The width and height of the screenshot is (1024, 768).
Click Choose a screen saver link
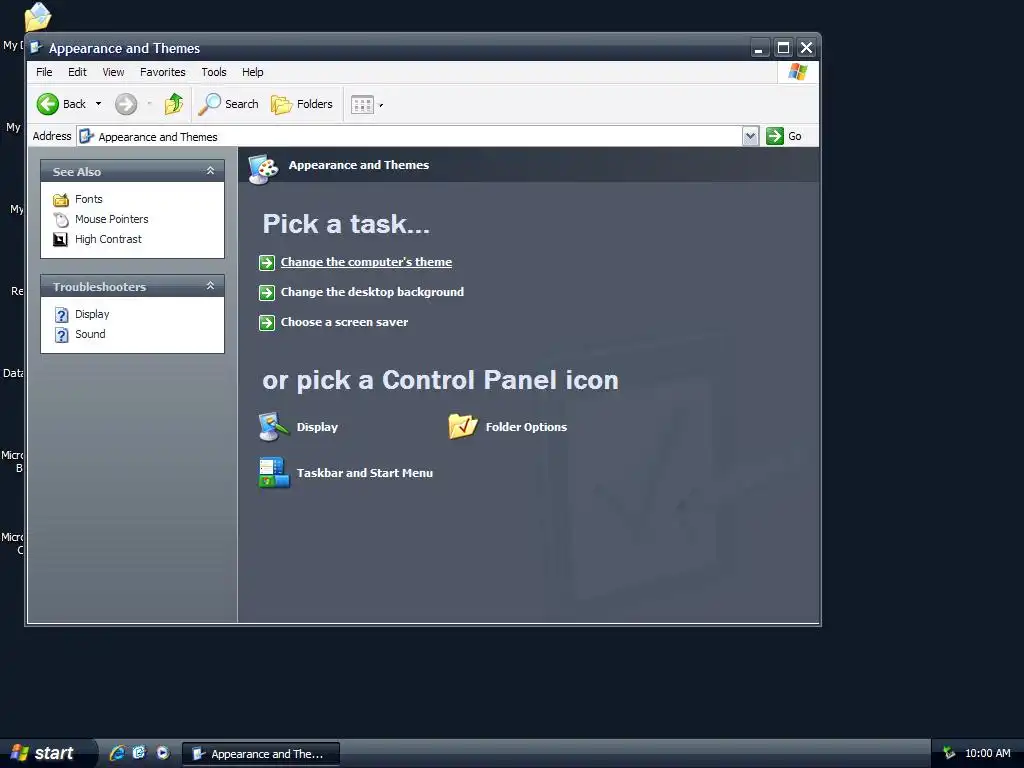coord(344,322)
